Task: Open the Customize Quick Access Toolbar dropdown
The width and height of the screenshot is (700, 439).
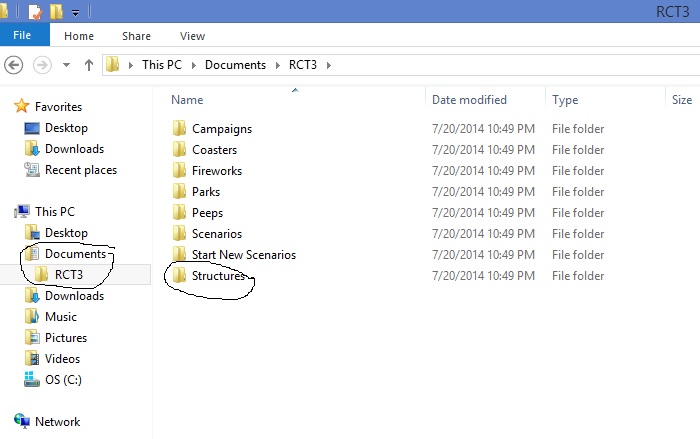Action: click(75, 13)
